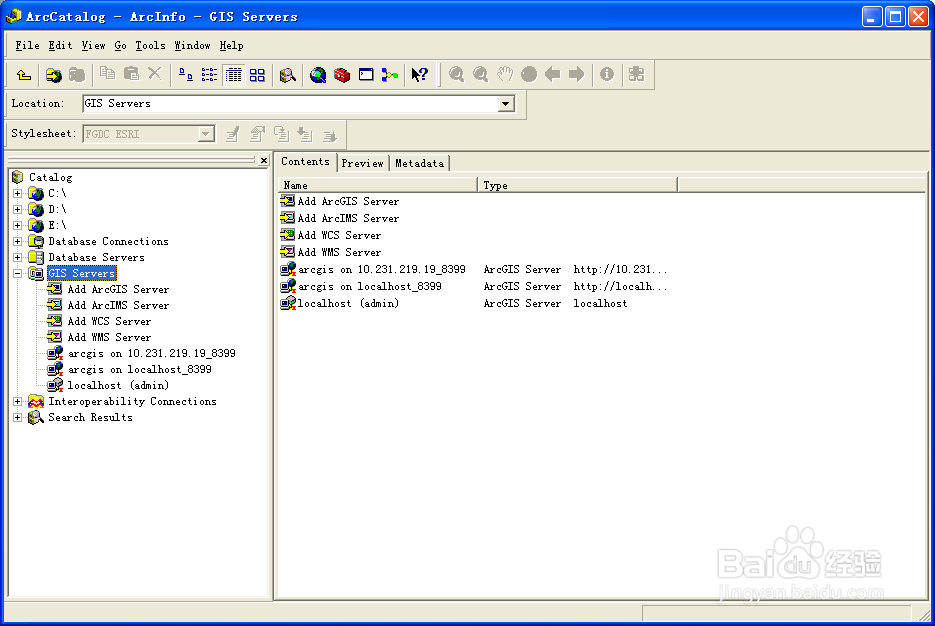This screenshot has height=626, width=935.
Task: Launch ArcMap from the toolbar
Action: tap(318, 75)
